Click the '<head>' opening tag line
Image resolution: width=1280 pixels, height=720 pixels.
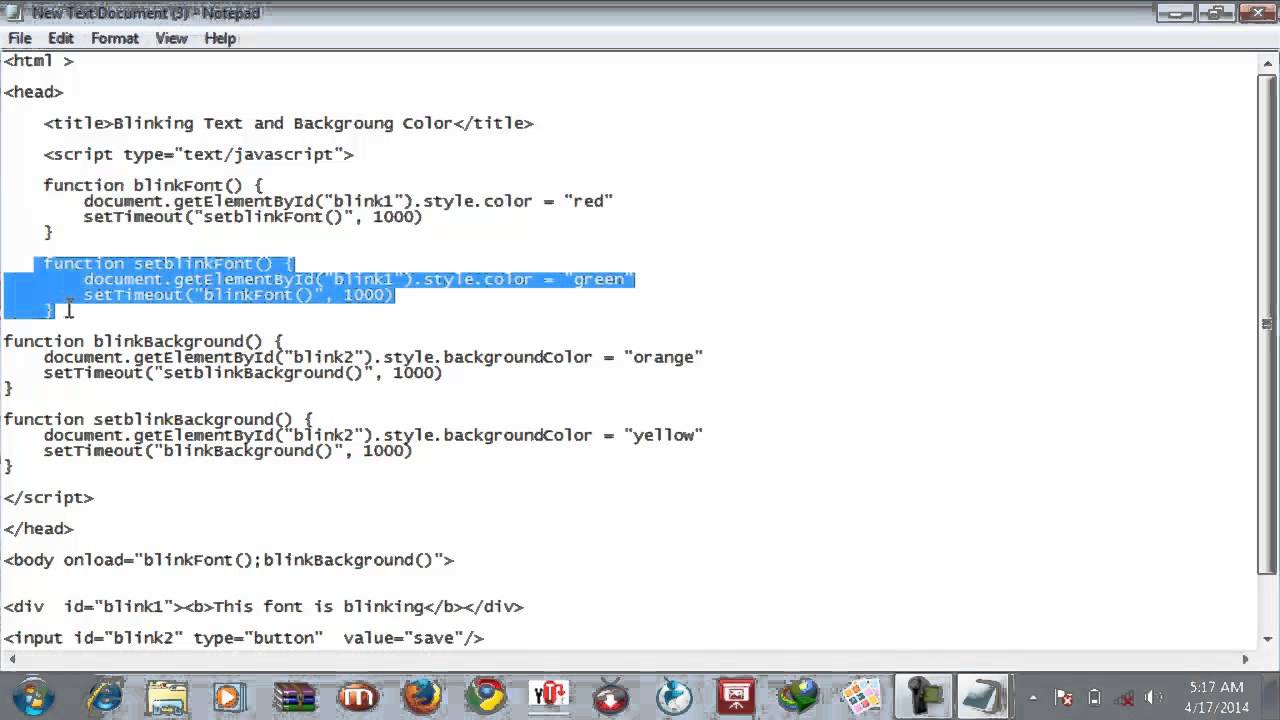[34, 91]
